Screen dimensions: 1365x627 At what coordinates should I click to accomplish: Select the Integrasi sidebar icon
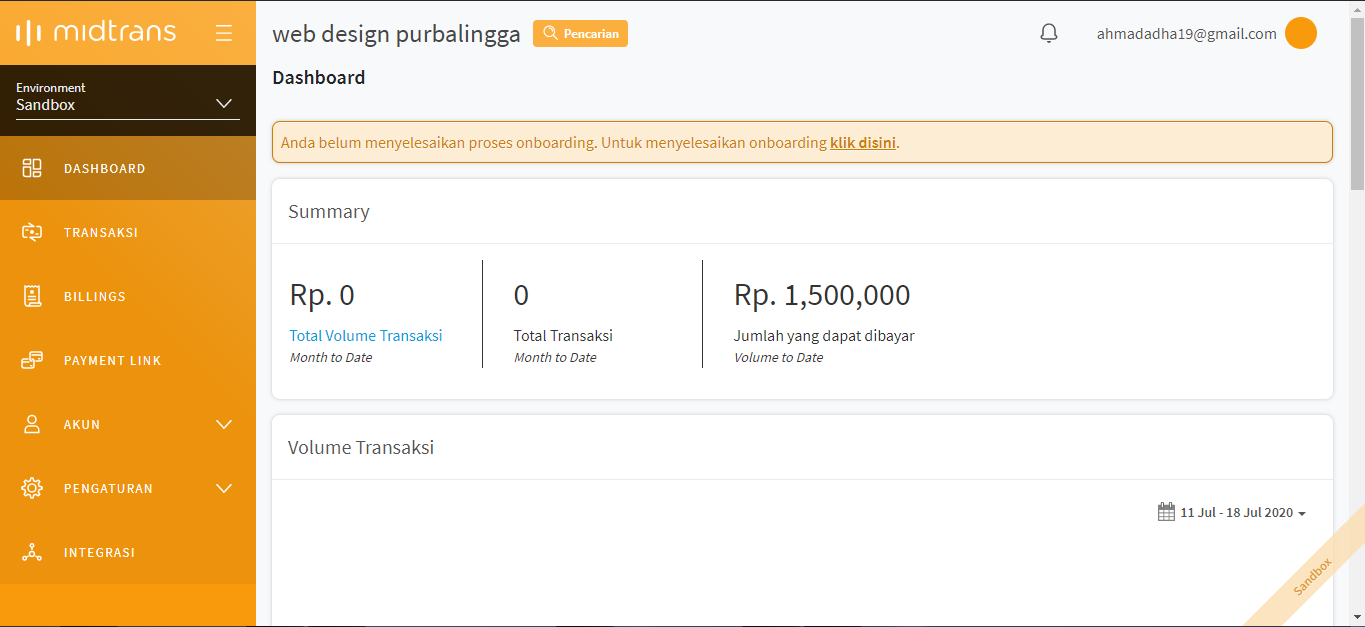tap(32, 552)
